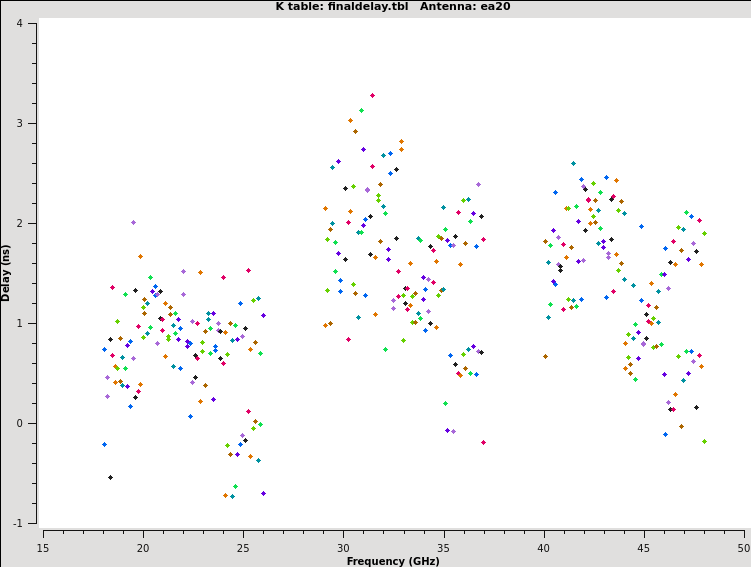Click the 'Frequency (GHz)' x-axis label
This screenshot has width=751, height=567.
[x=393, y=561]
